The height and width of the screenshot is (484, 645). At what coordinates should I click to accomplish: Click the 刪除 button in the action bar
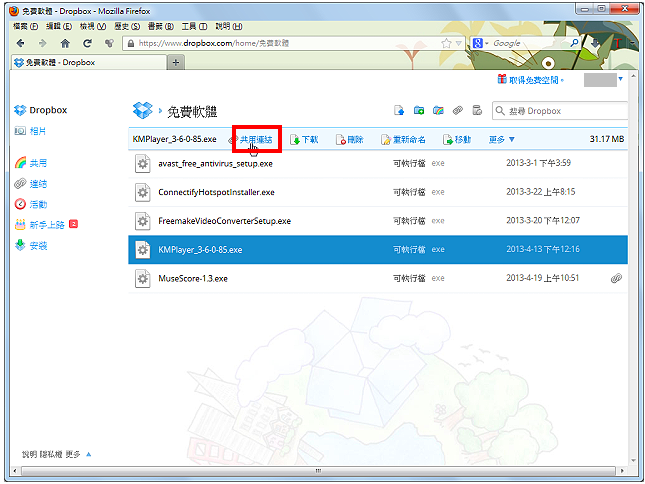(350, 139)
